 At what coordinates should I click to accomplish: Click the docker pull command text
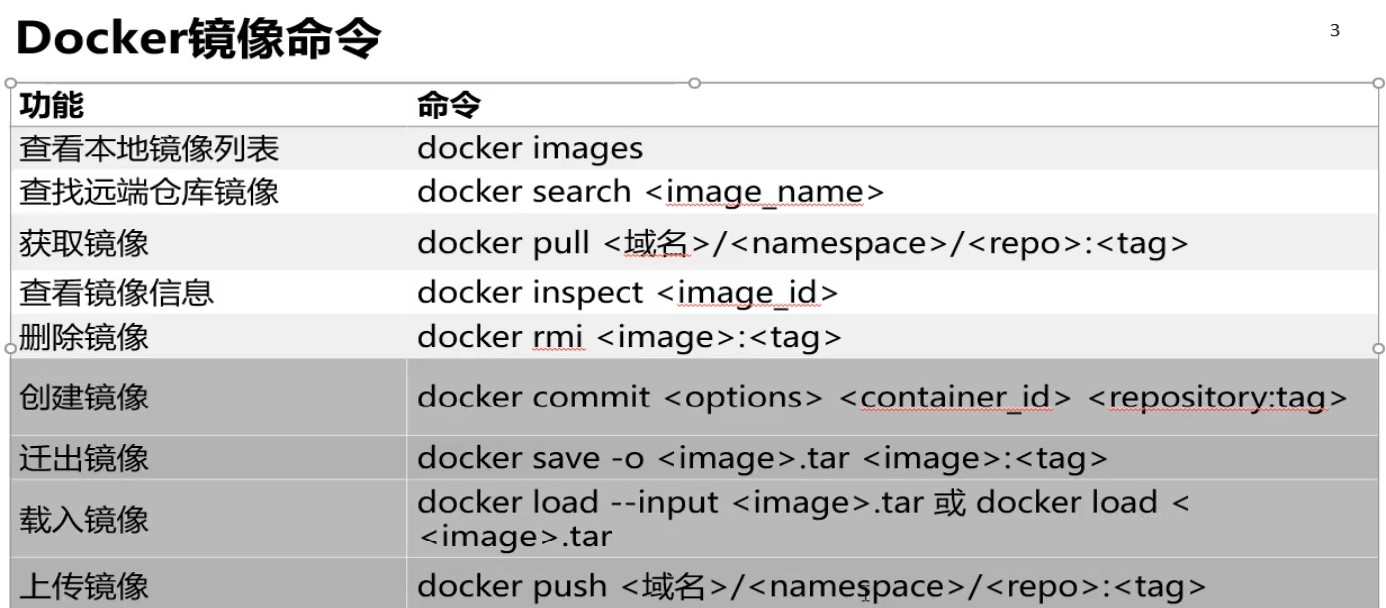click(803, 243)
